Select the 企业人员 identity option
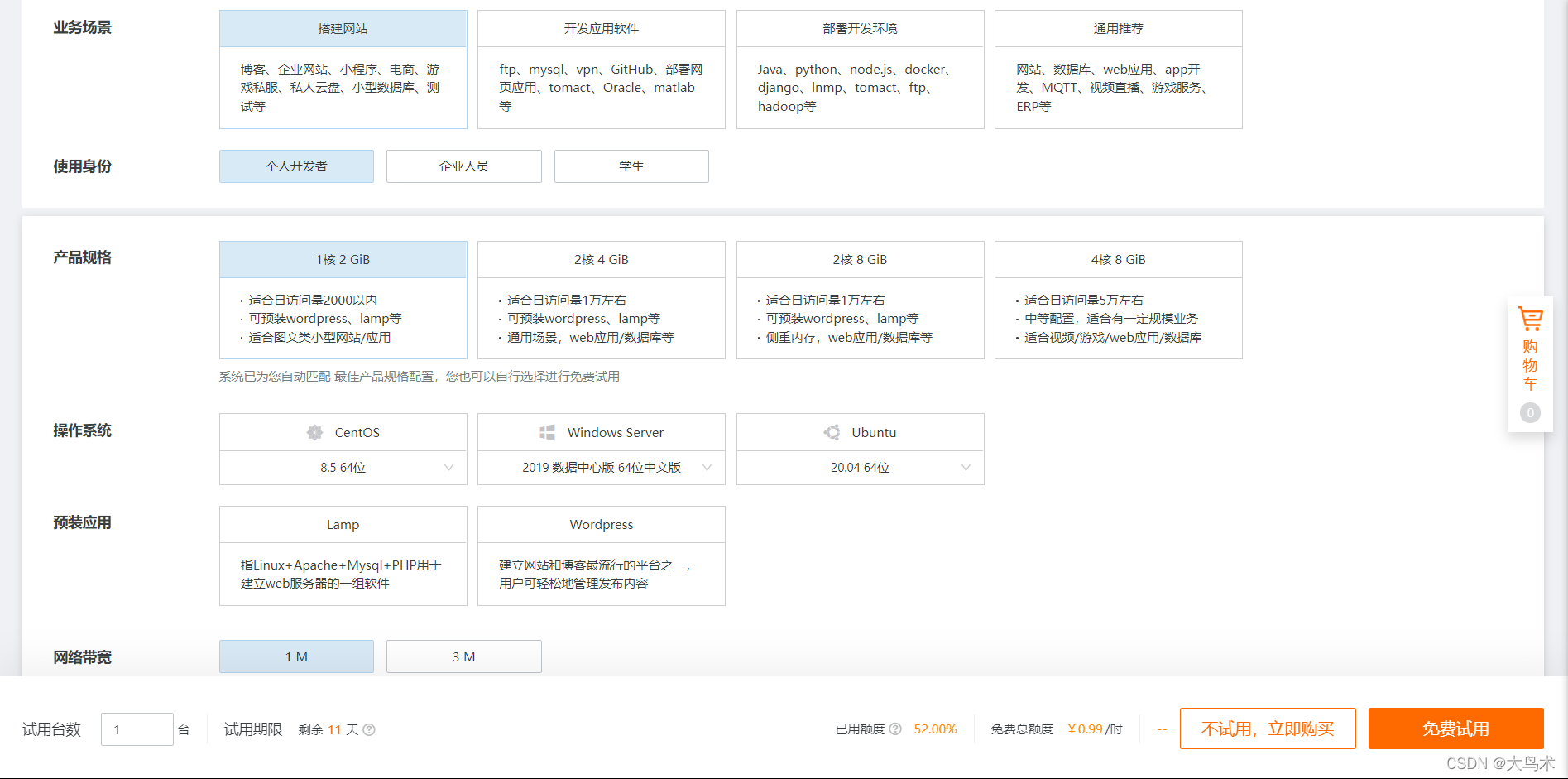Viewport: 1568px width, 779px height. pyautogui.click(x=463, y=166)
